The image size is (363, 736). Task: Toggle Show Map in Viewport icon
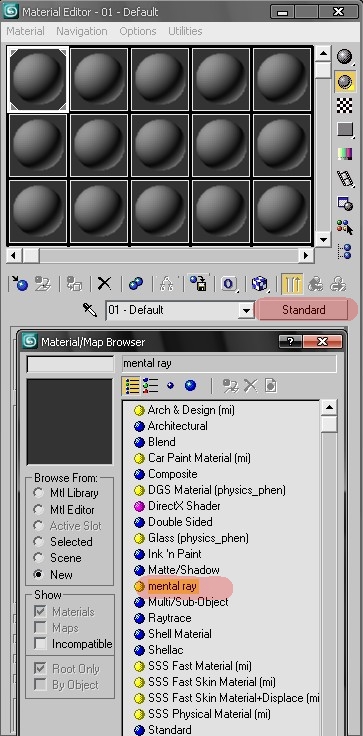click(260, 284)
